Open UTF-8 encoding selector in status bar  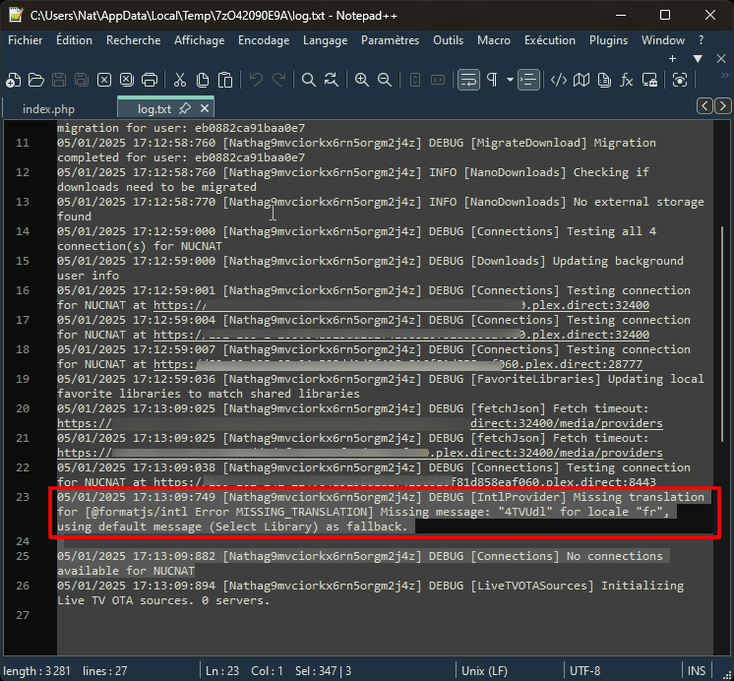[585, 671]
